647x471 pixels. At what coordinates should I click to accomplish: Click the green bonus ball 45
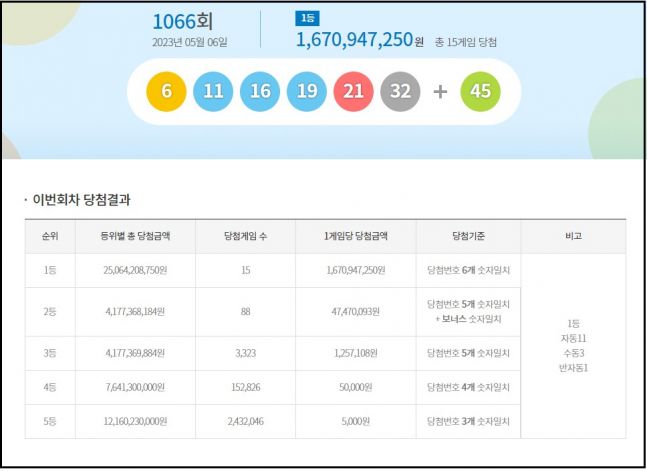pyautogui.click(x=480, y=91)
